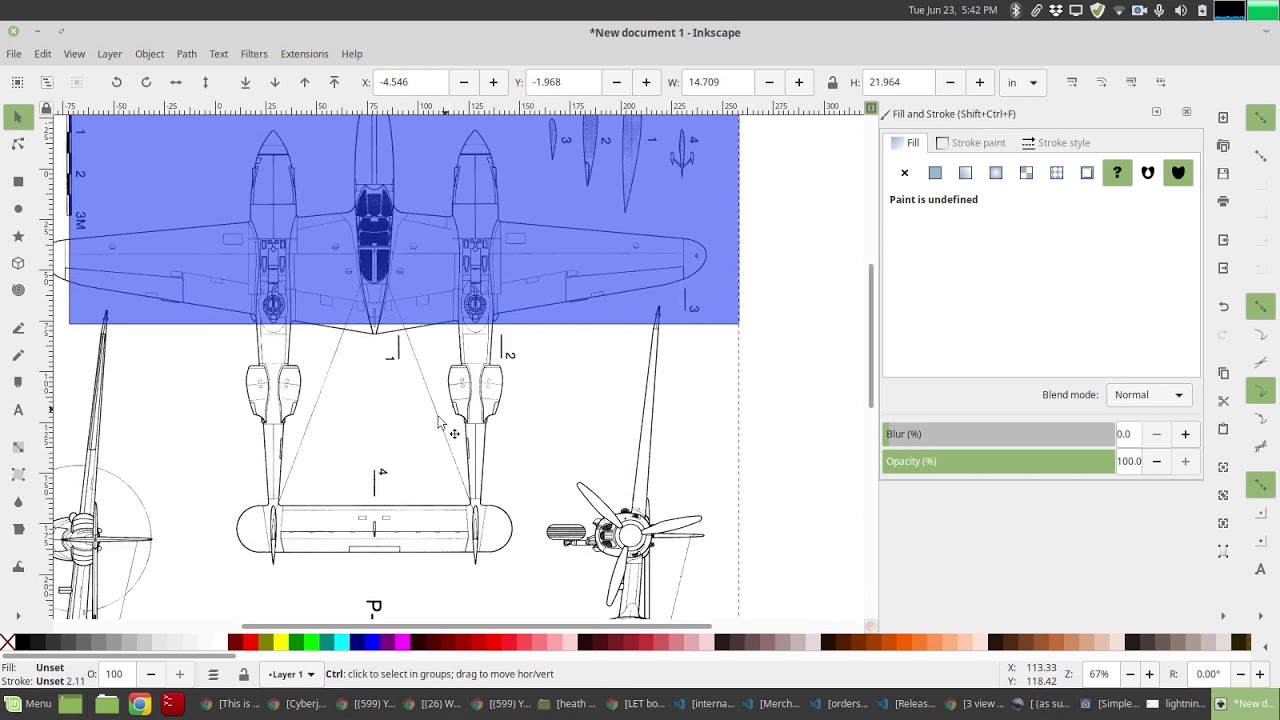Screen dimensions: 1280x720
Task: Choose Swatch fill
Action: point(1087,173)
